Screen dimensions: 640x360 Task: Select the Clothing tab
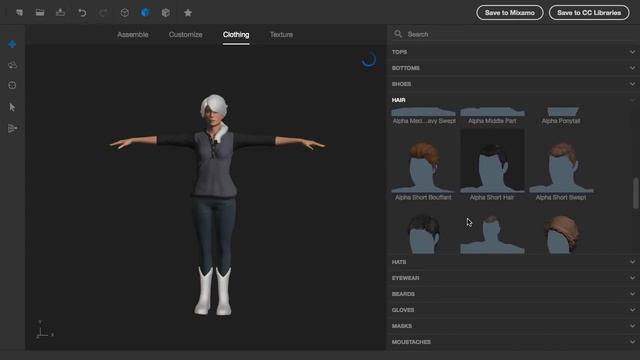(236, 35)
